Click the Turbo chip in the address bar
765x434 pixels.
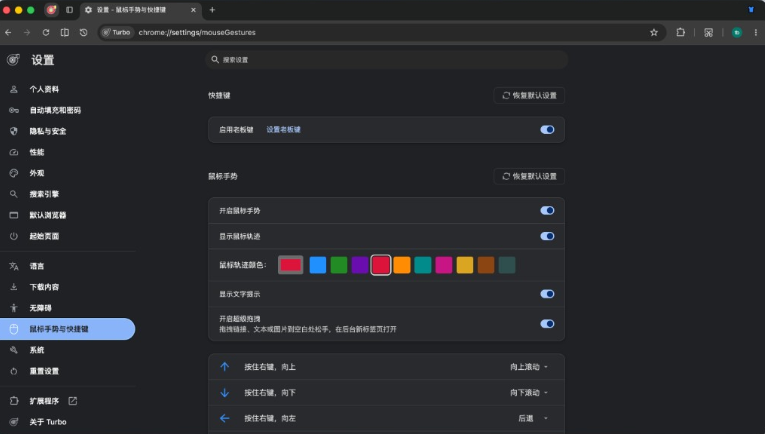click(116, 32)
